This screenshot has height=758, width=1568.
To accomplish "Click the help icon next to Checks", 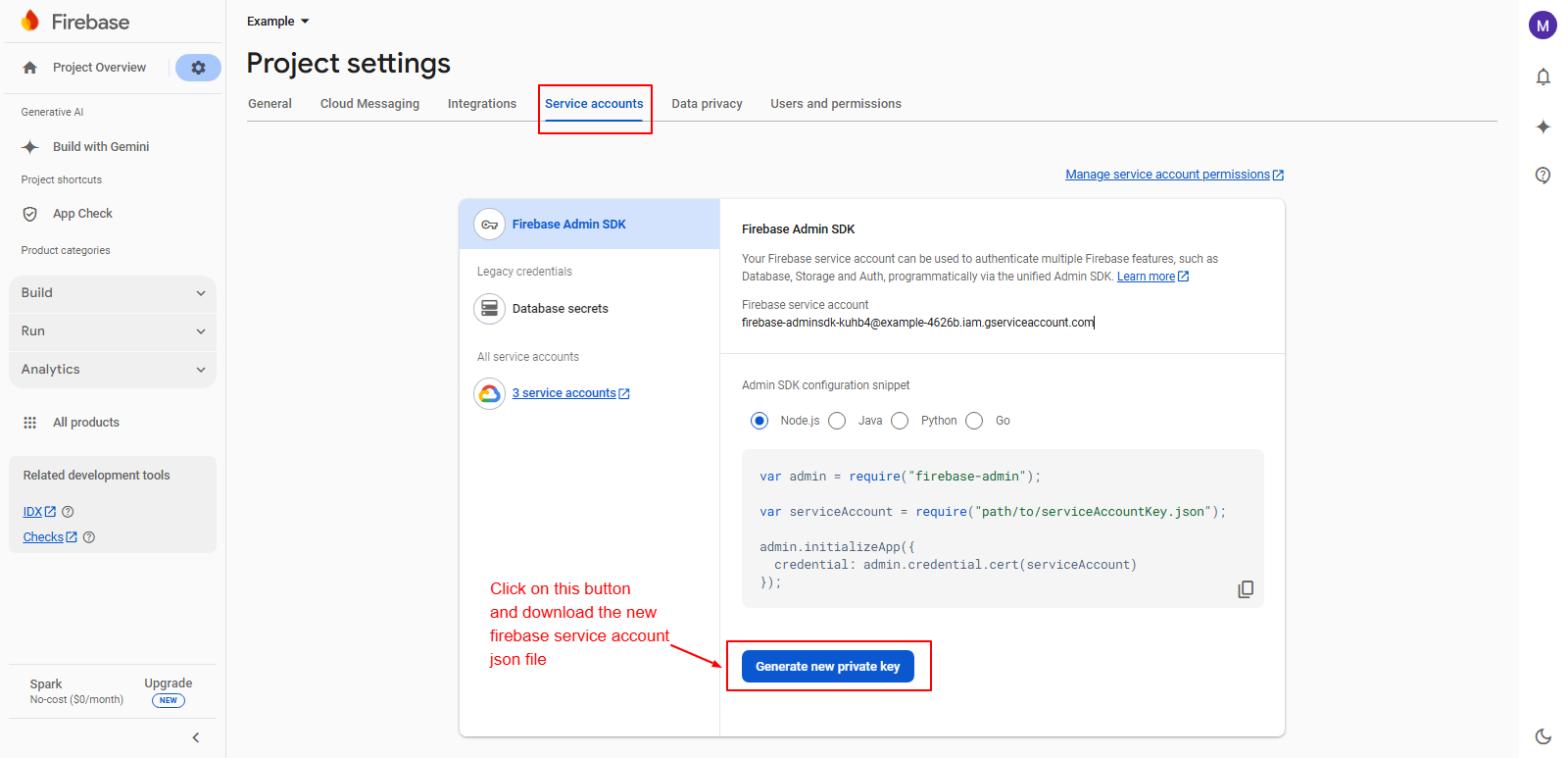I will (x=89, y=537).
